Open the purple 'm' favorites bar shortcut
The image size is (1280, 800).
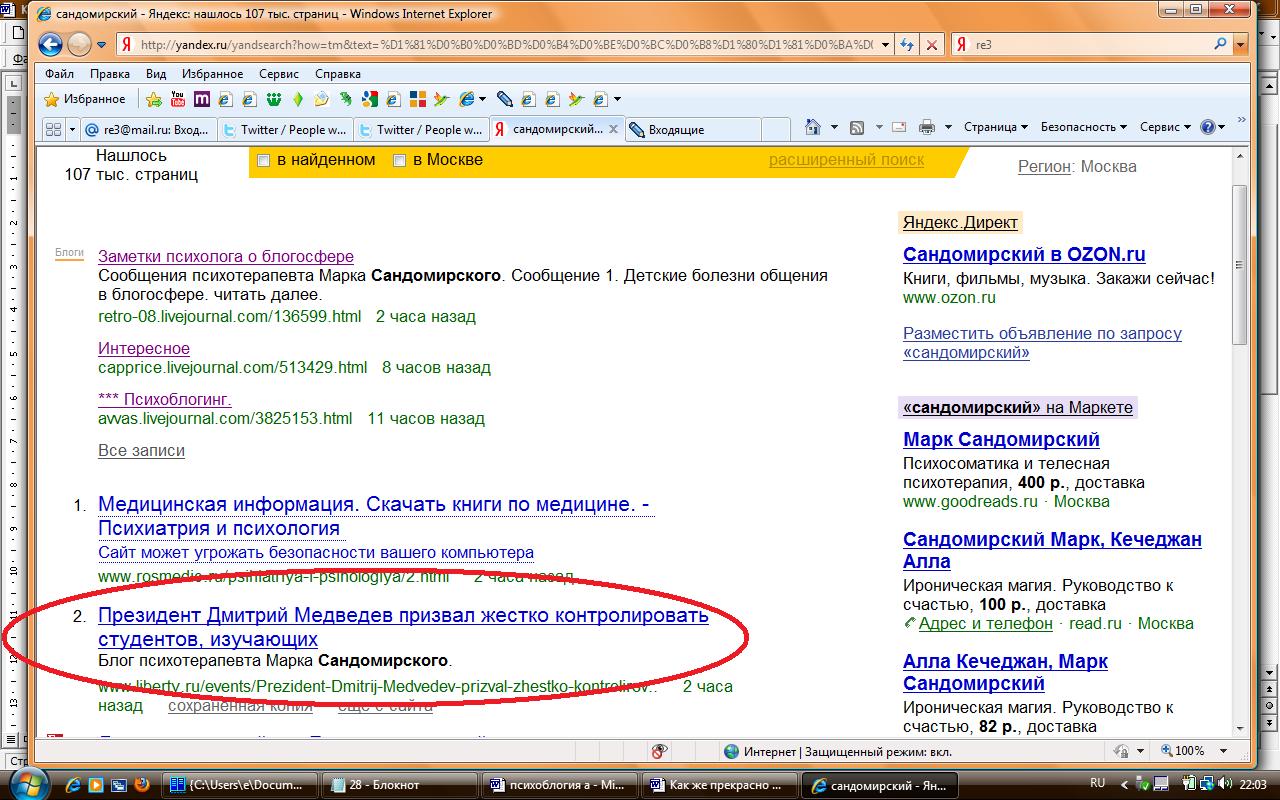pos(202,99)
